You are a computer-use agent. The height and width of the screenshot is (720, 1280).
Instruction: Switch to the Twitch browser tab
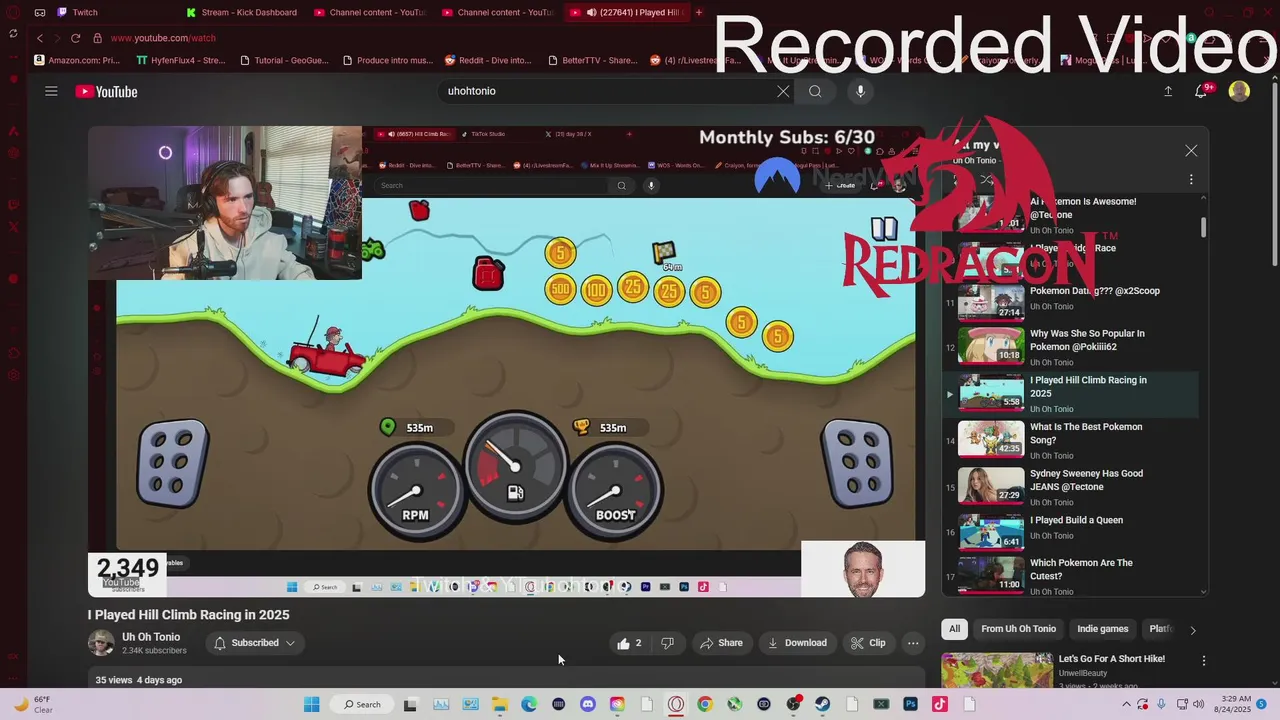click(85, 12)
